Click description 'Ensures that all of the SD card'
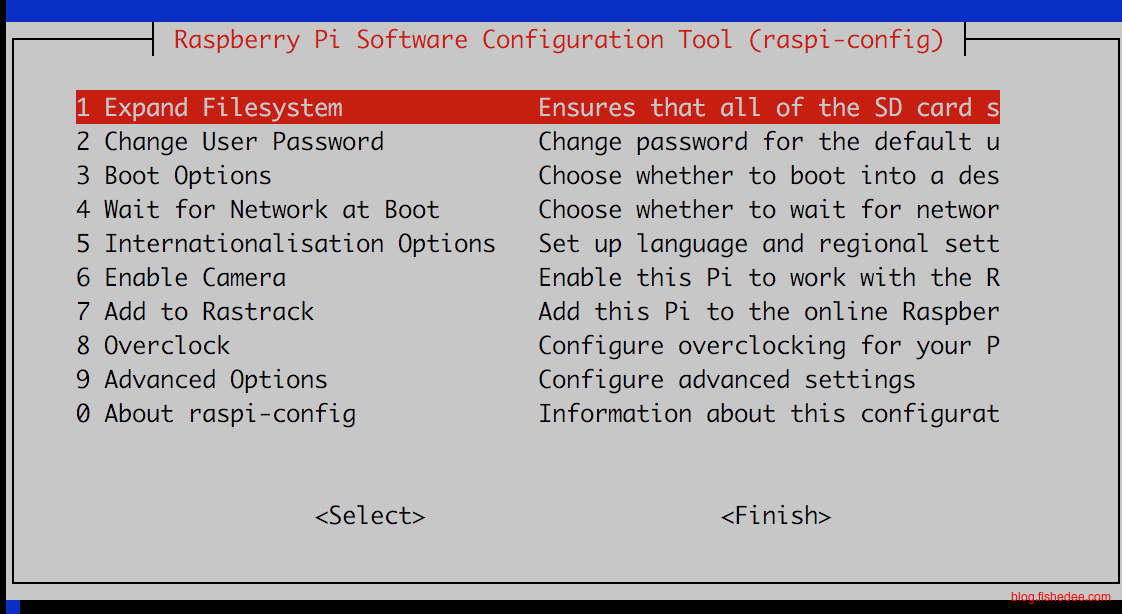1122x614 pixels. (x=768, y=108)
